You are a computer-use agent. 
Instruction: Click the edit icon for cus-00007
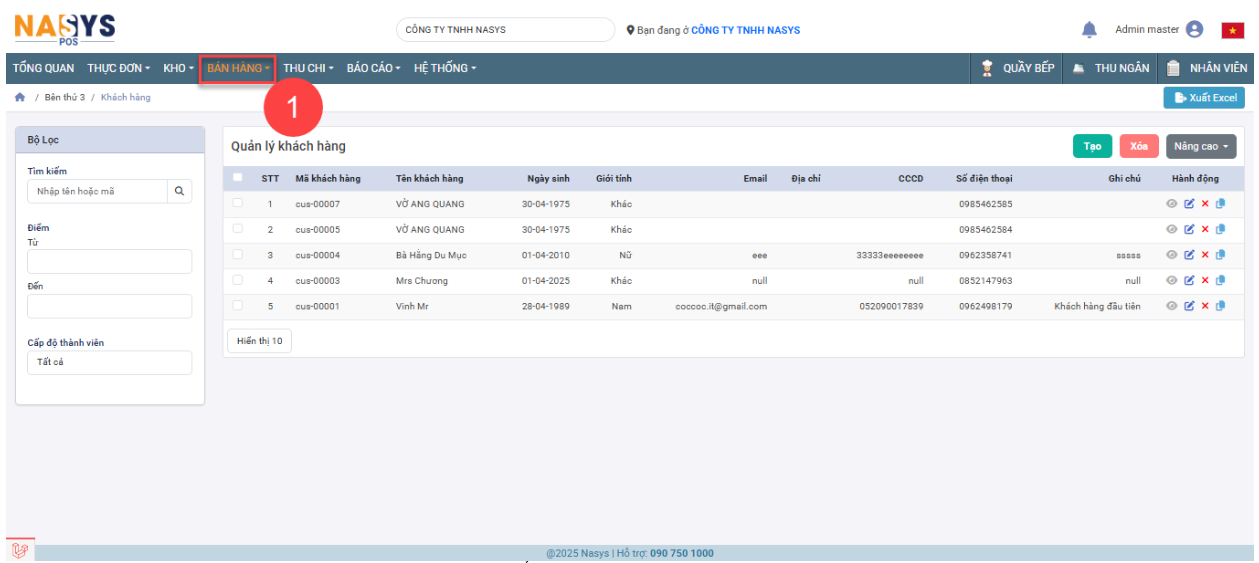(x=1189, y=204)
